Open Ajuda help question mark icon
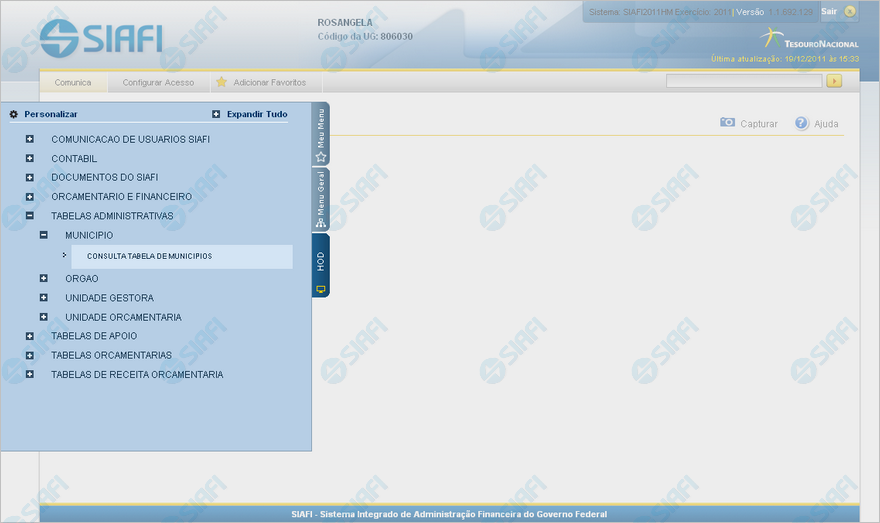The image size is (880, 523). pos(802,123)
